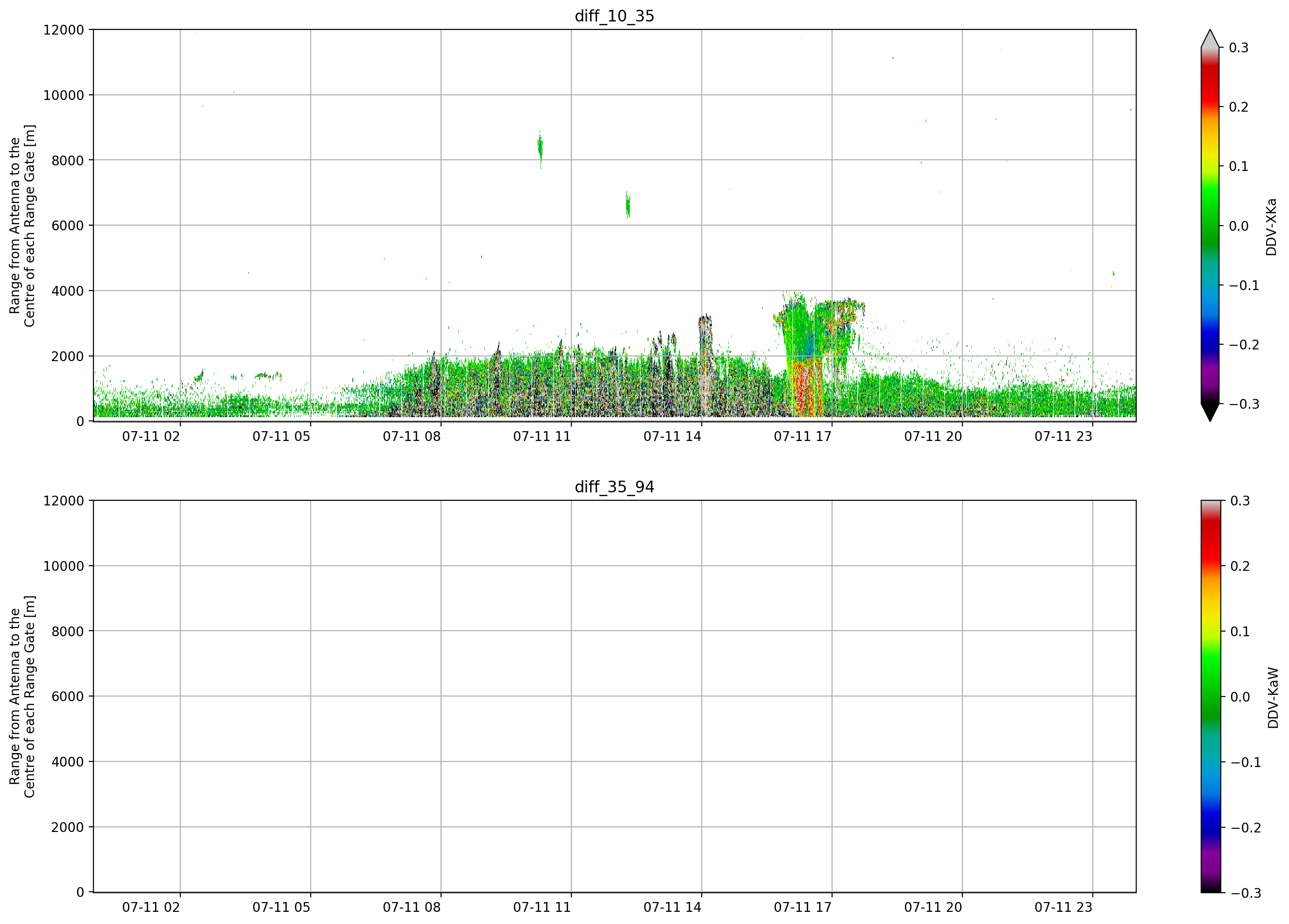This screenshot has height=924, width=1289.
Task: Click the 6000 y-tick in diff_35_94 plot
Action: pos(68,697)
